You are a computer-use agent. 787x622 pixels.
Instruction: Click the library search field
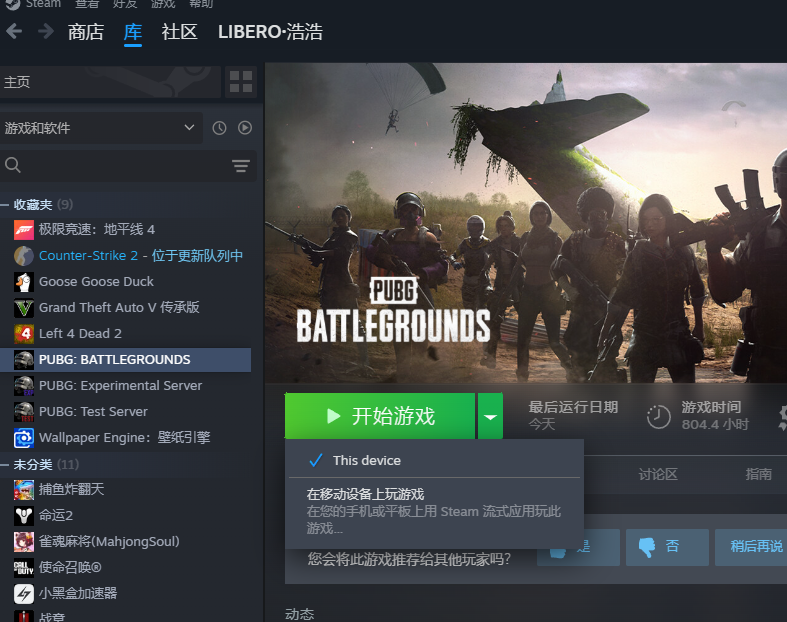[x=115, y=166]
